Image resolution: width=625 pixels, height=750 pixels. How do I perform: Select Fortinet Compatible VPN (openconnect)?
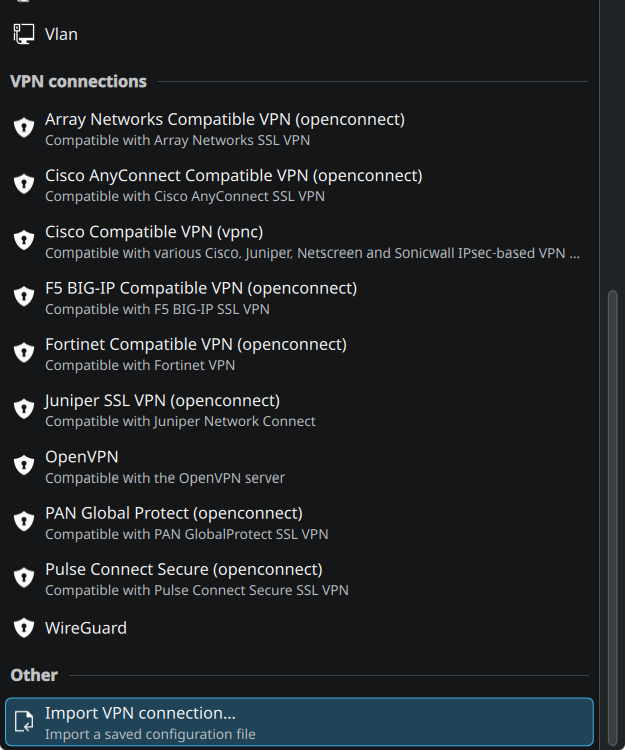196,352
